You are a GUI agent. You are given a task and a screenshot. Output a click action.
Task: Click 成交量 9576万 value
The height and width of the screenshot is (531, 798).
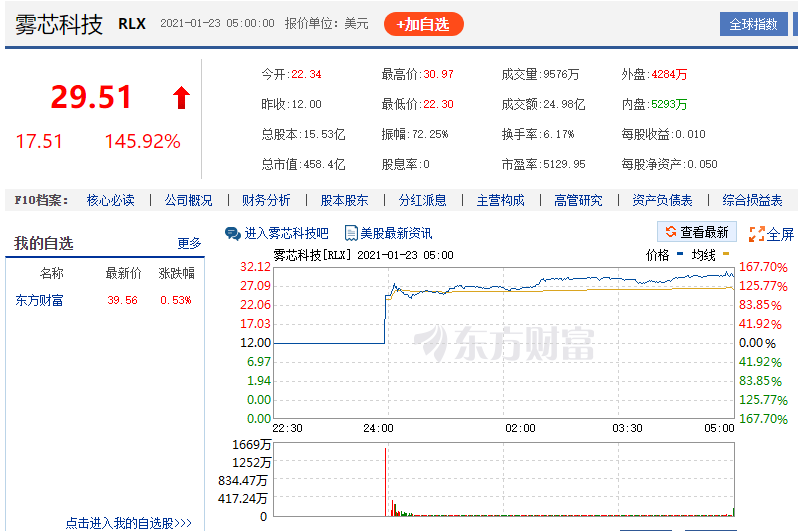[561, 74]
